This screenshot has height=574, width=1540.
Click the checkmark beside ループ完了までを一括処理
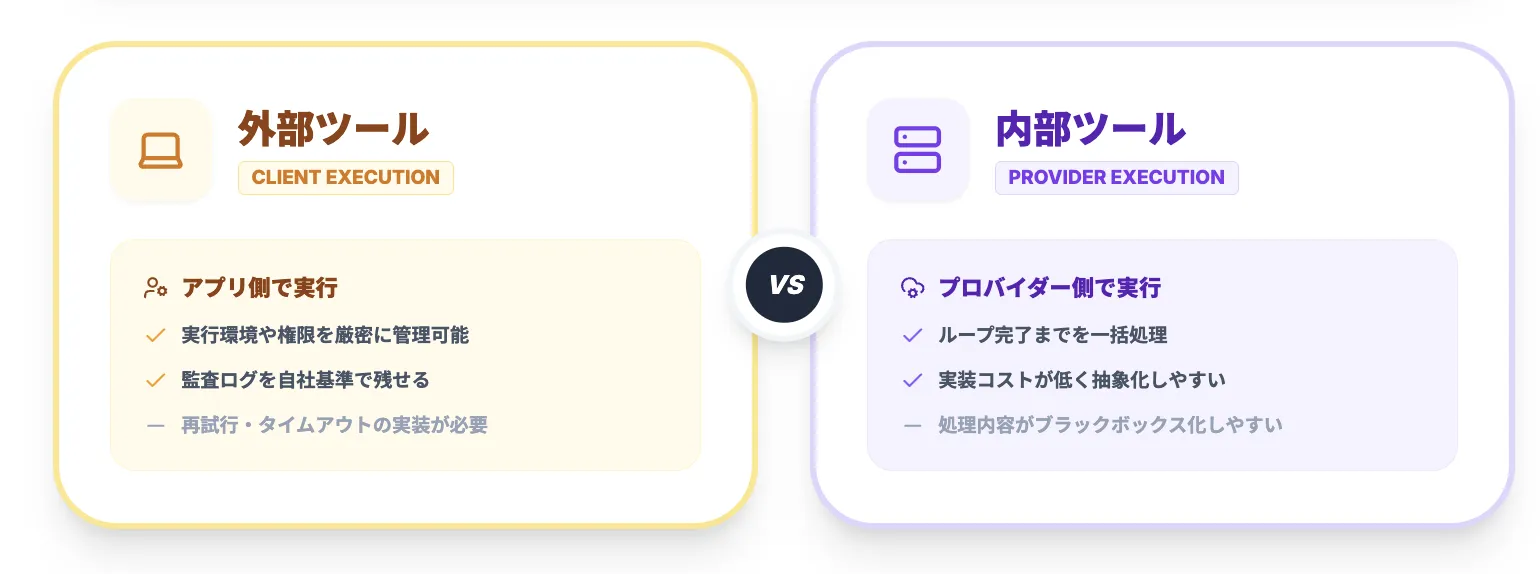point(912,335)
